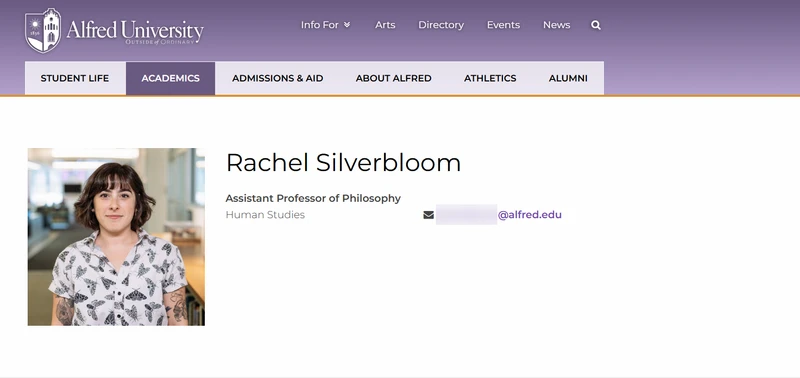Visit the News page
800x378 pixels.
pyautogui.click(x=556, y=25)
